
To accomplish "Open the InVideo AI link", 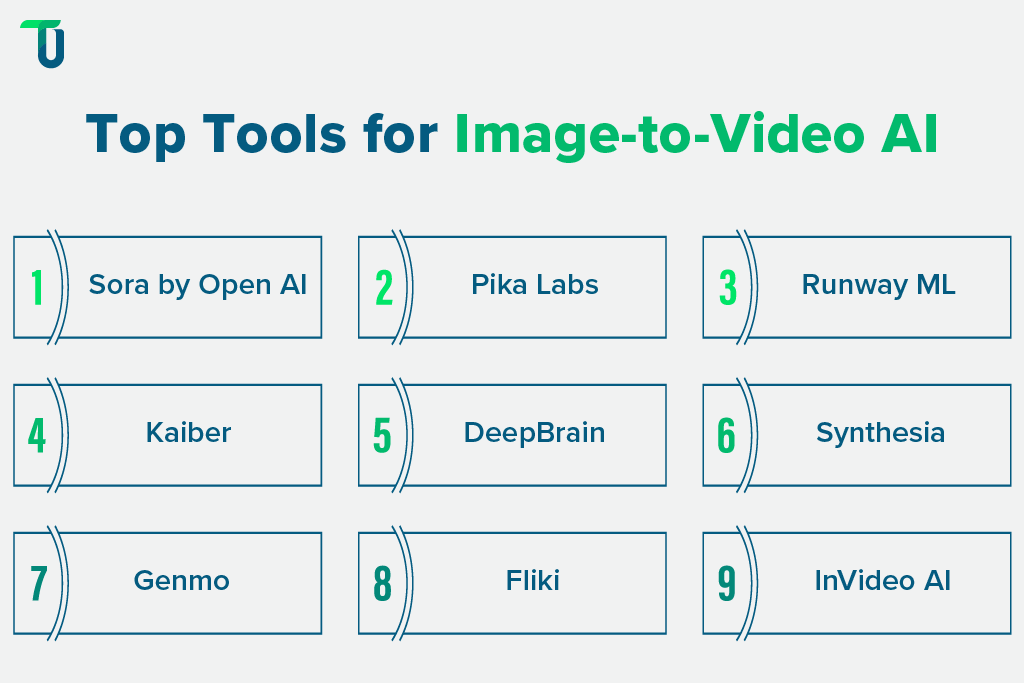I will tap(881, 582).
